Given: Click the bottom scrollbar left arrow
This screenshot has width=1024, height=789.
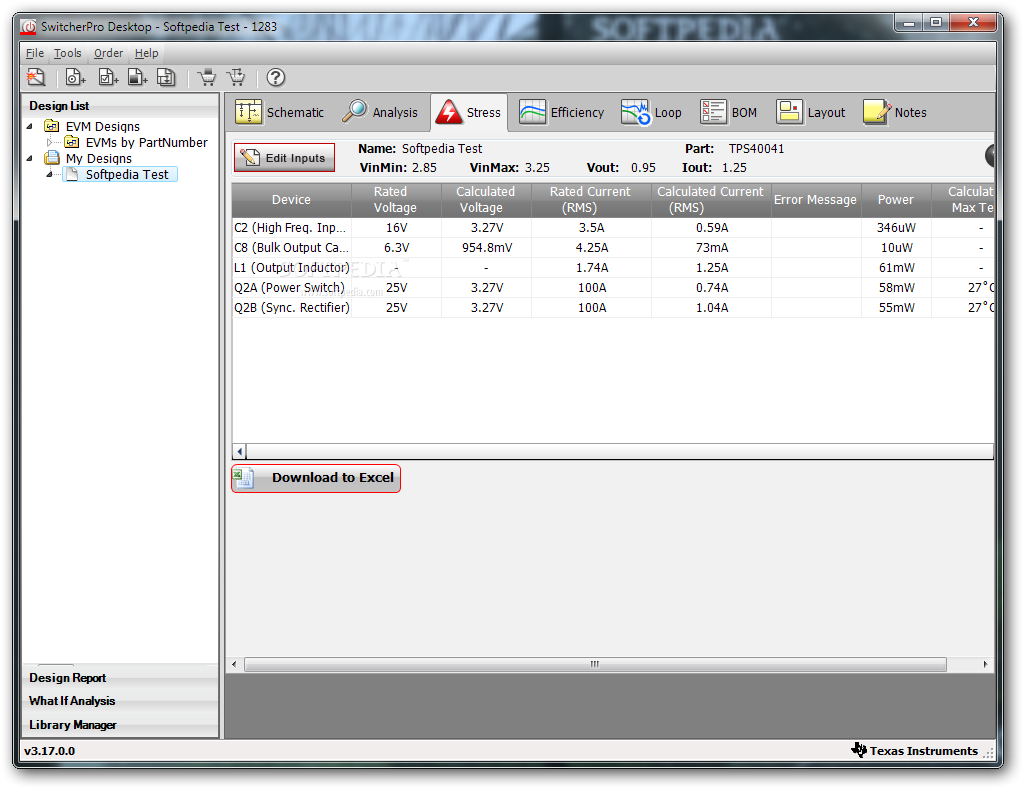Looking at the screenshot, I should (234, 664).
